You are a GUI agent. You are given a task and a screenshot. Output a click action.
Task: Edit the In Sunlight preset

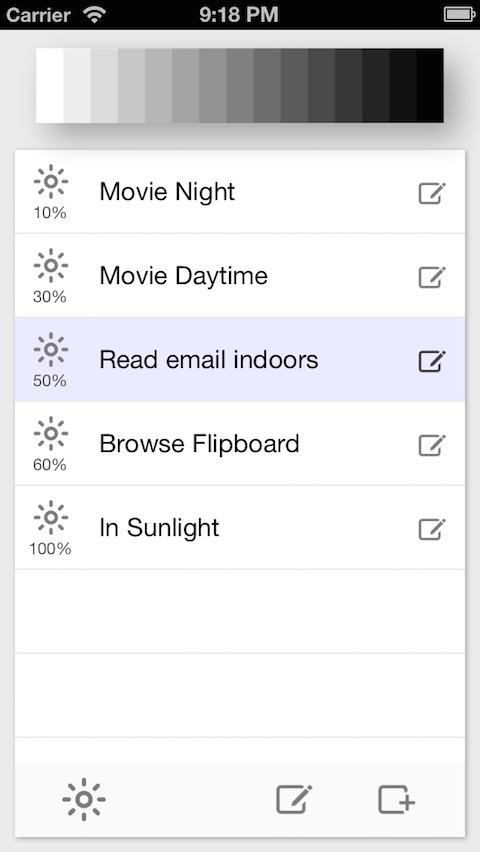click(432, 529)
